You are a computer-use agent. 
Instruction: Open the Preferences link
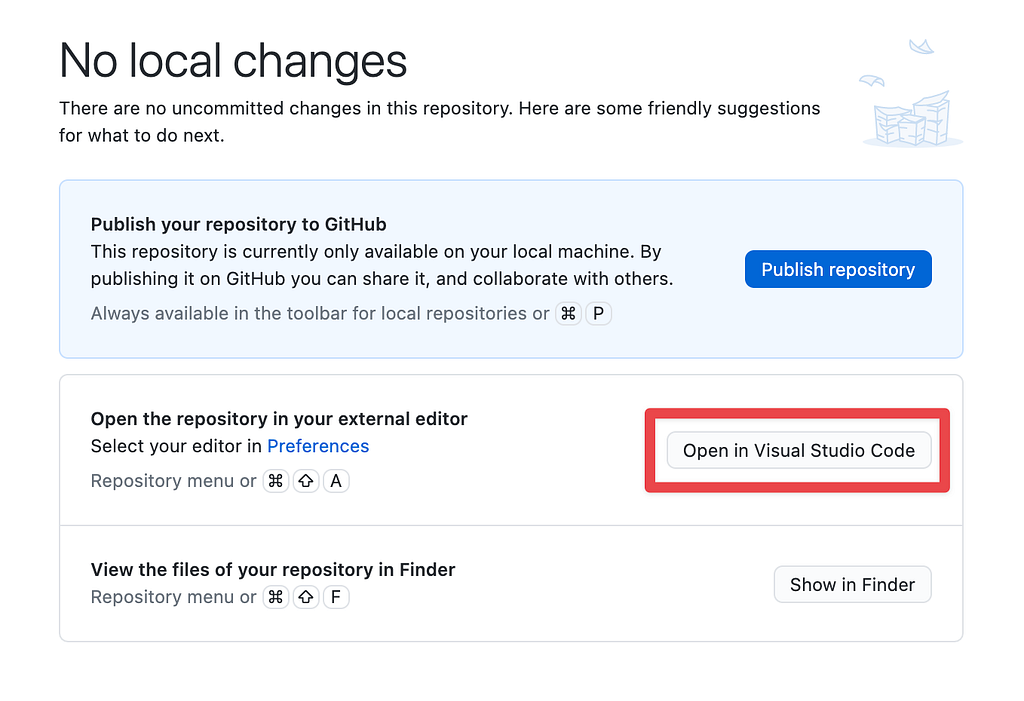coord(318,446)
